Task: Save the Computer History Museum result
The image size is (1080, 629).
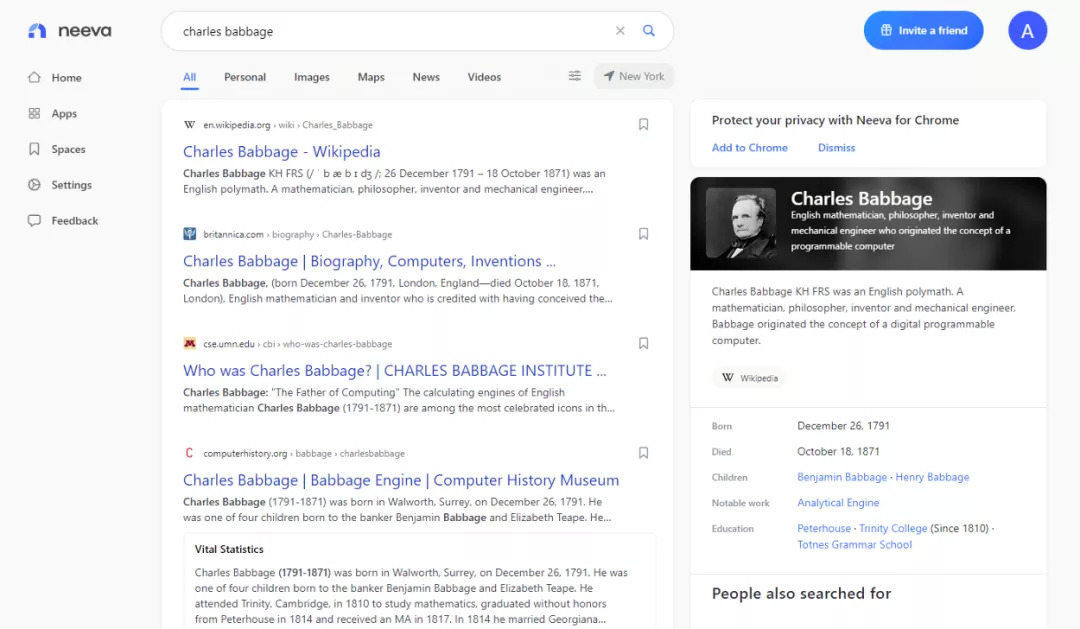Action: coord(643,453)
